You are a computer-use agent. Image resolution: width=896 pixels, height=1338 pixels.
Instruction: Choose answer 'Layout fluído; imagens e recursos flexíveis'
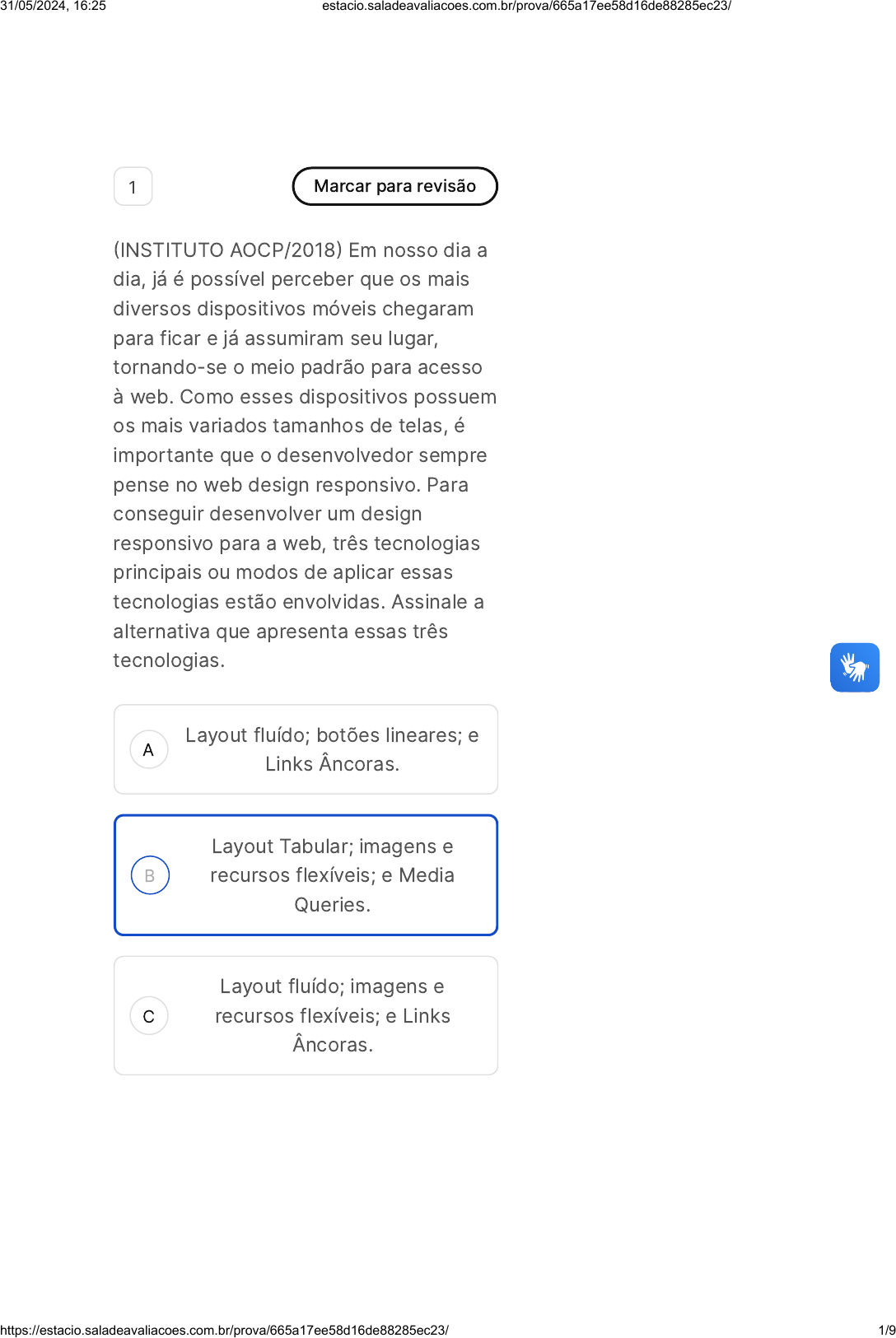306,1016
